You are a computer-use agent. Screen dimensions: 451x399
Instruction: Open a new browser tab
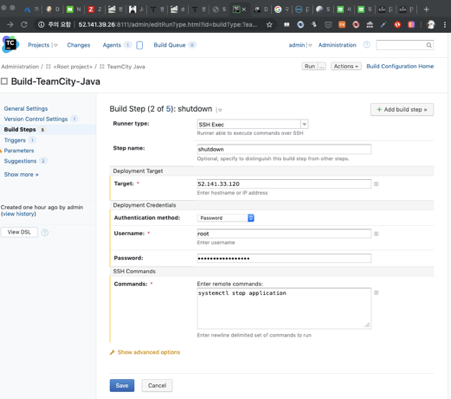pos(426,9)
